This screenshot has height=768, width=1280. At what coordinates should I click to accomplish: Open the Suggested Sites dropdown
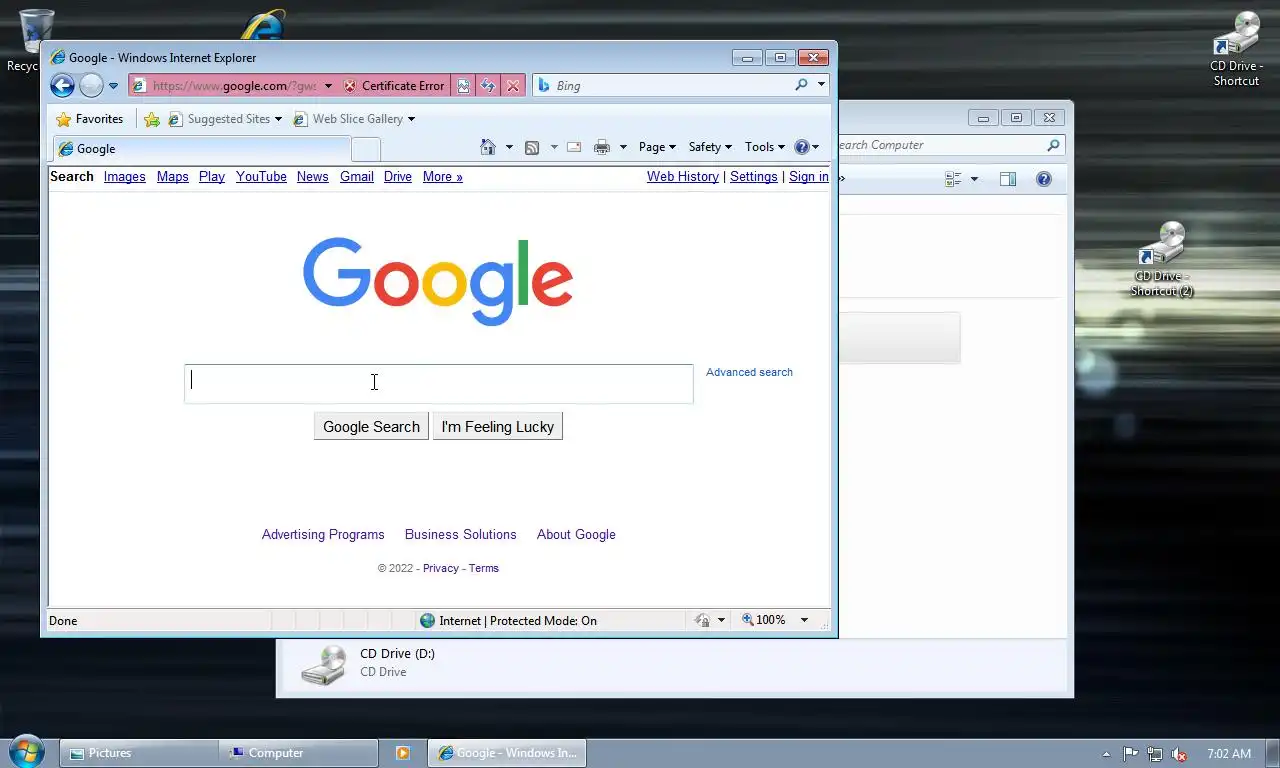click(x=225, y=119)
